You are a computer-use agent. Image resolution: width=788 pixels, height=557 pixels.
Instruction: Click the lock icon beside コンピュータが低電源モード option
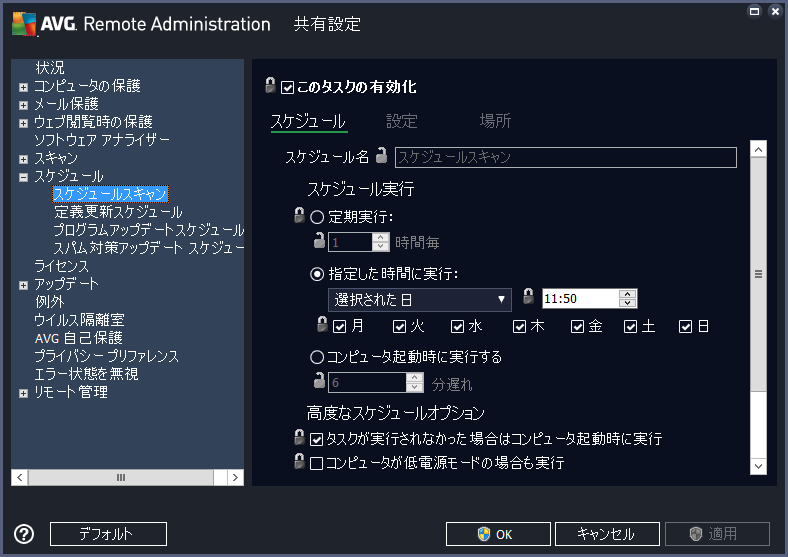(x=300, y=461)
